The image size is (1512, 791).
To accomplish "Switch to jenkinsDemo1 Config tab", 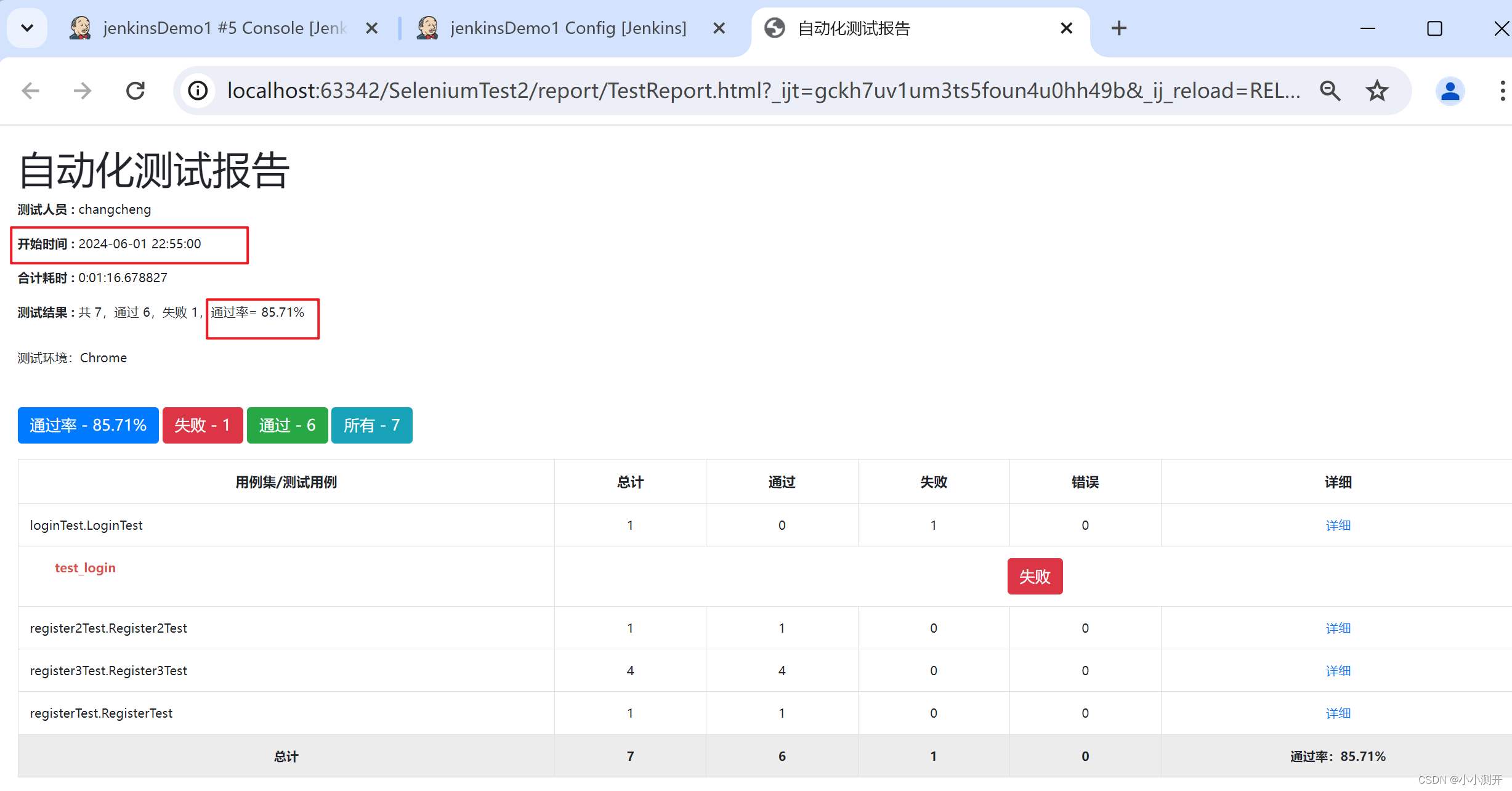I will pos(567,28).
